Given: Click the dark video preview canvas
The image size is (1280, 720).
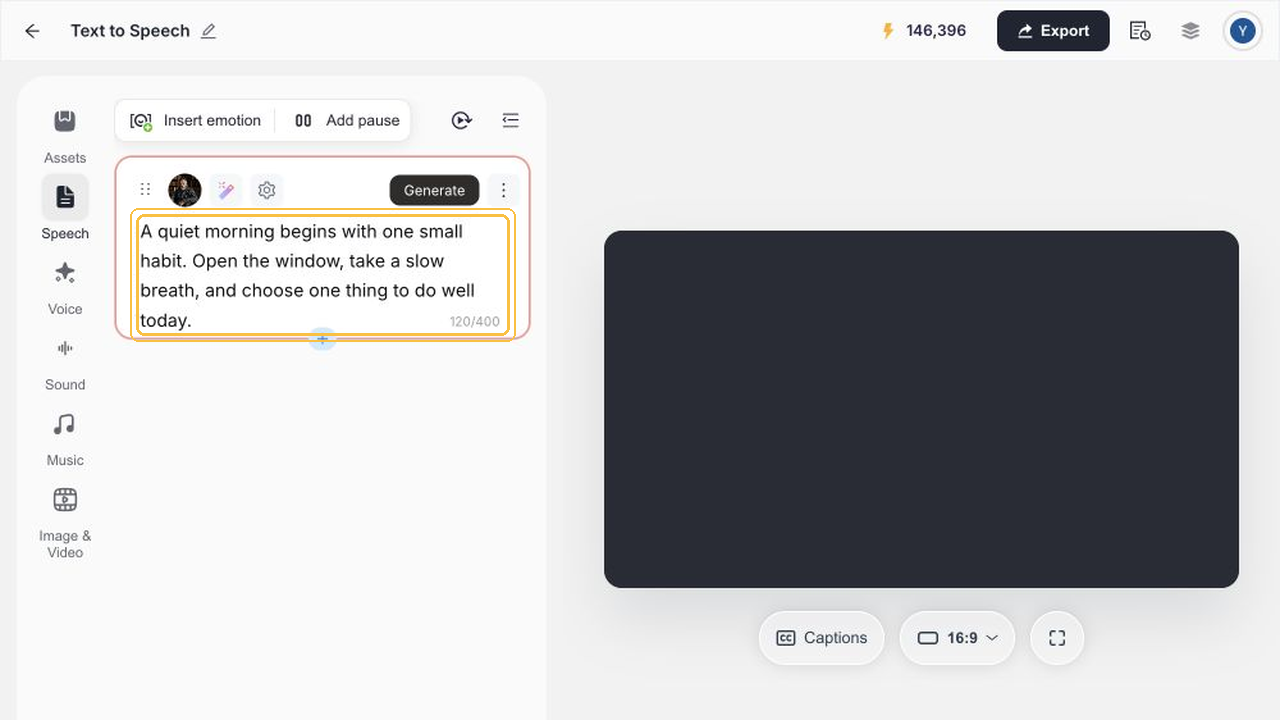Looking at the screenshot, I should [921, 409].
